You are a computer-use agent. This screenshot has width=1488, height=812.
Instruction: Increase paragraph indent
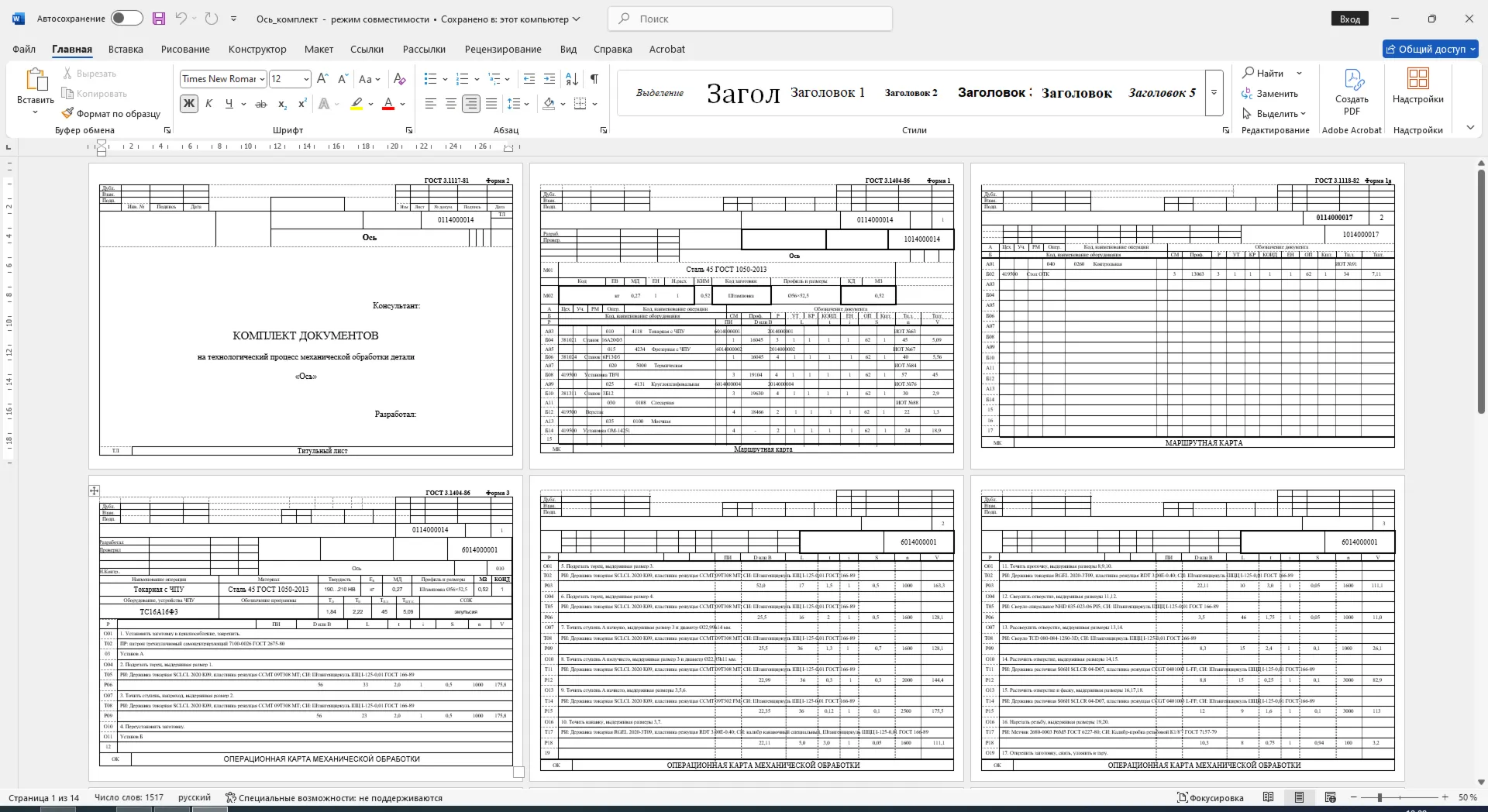[x=549, y=79]
